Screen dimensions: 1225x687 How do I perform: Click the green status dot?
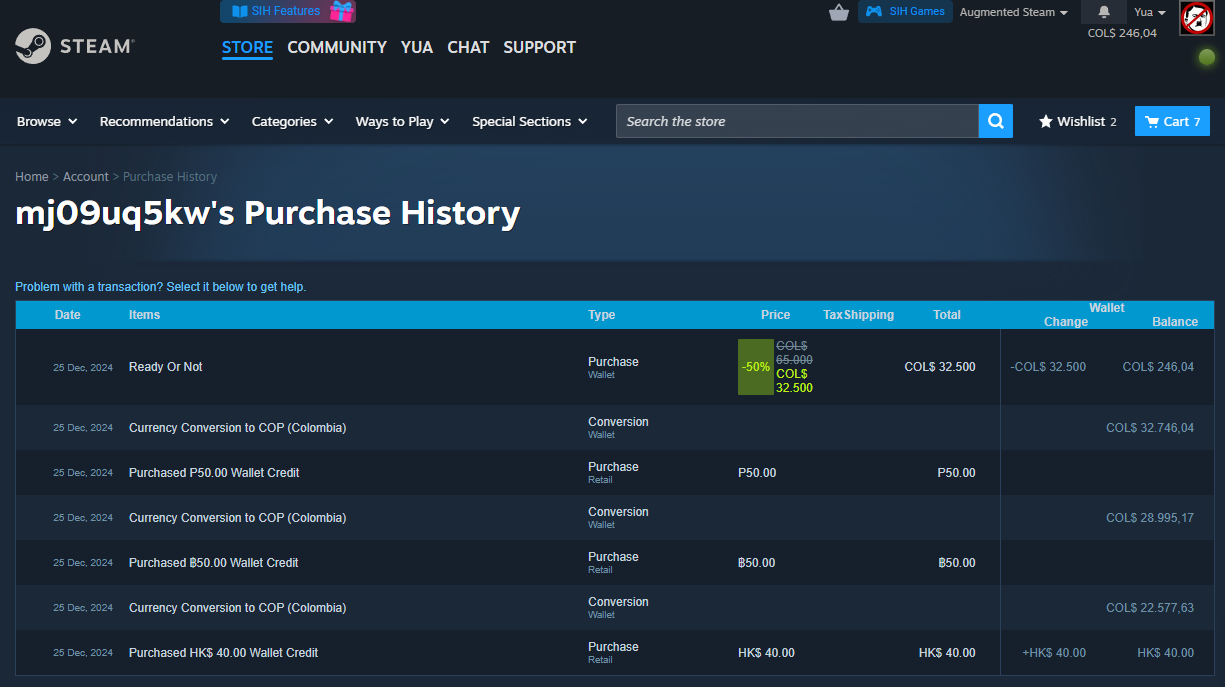(x=1207, y=57)
